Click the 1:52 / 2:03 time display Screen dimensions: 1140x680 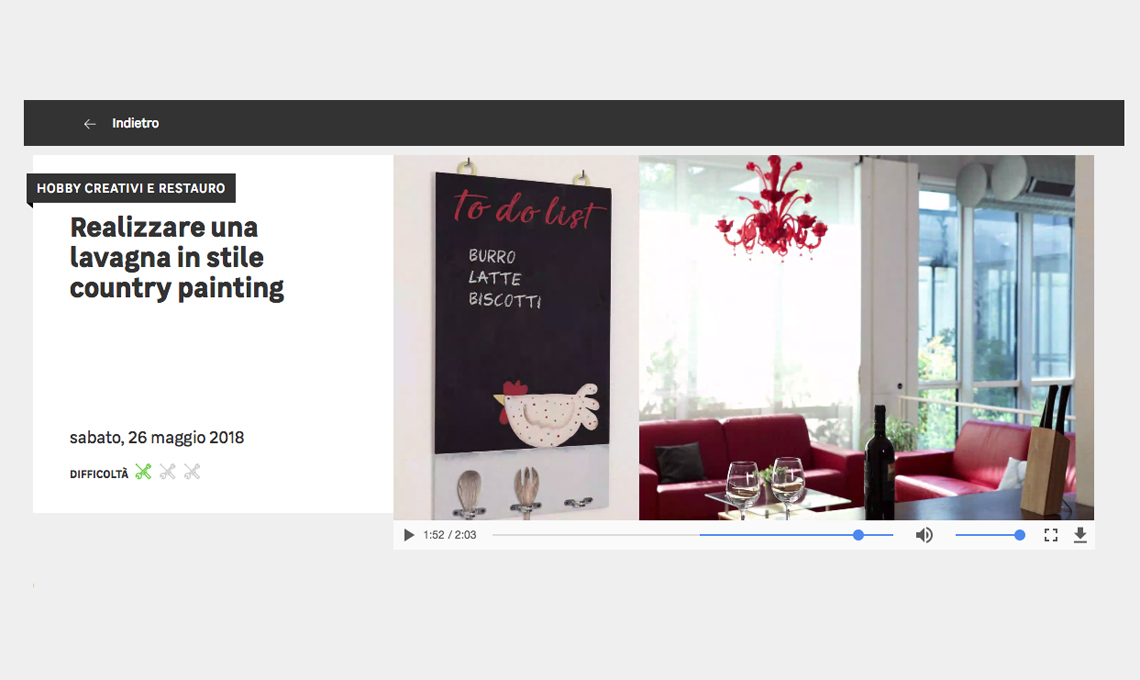449,535
